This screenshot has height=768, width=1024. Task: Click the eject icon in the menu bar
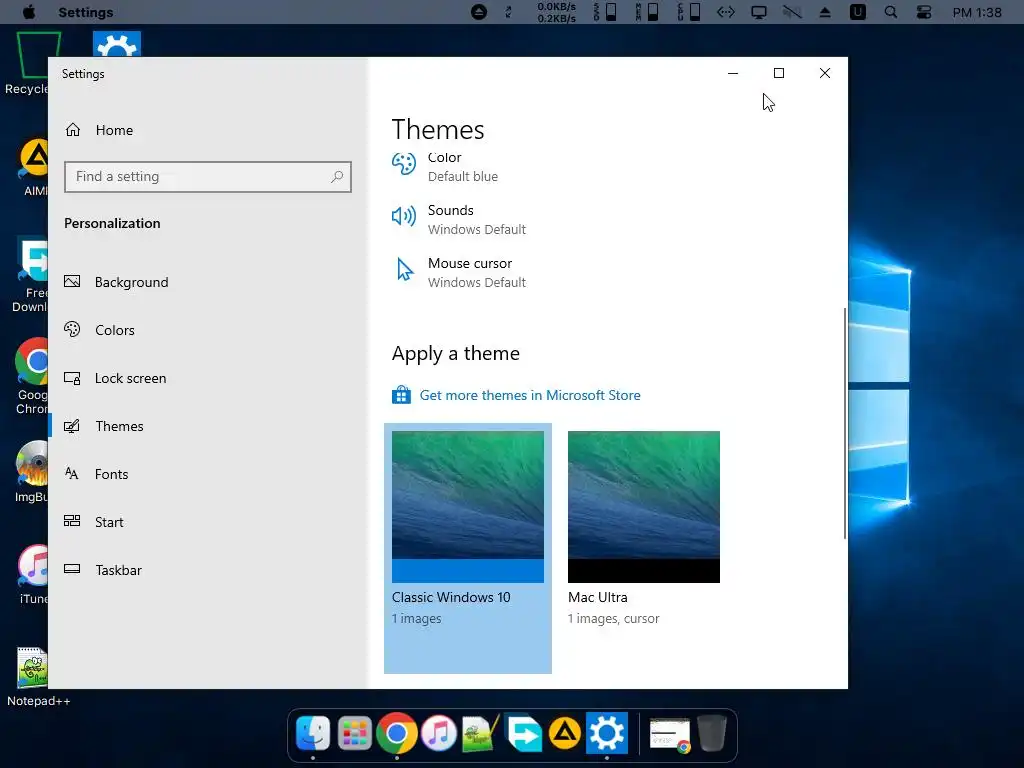coord(825,12)
